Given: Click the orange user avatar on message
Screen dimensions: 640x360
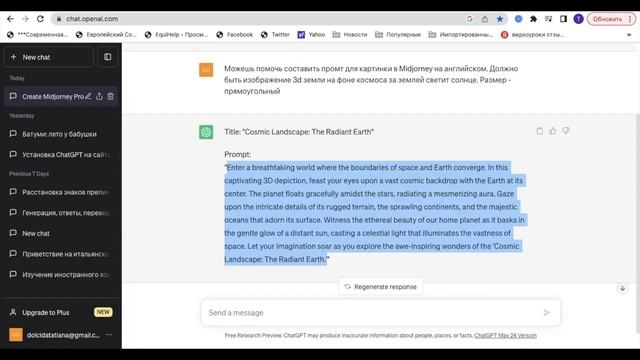Looking at the screenshot, I should [206, 70].
